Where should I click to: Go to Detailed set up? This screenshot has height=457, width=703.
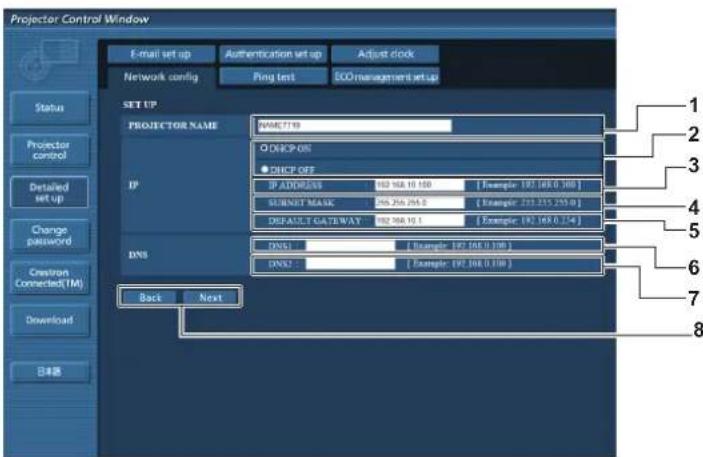[x=49, y=192]
